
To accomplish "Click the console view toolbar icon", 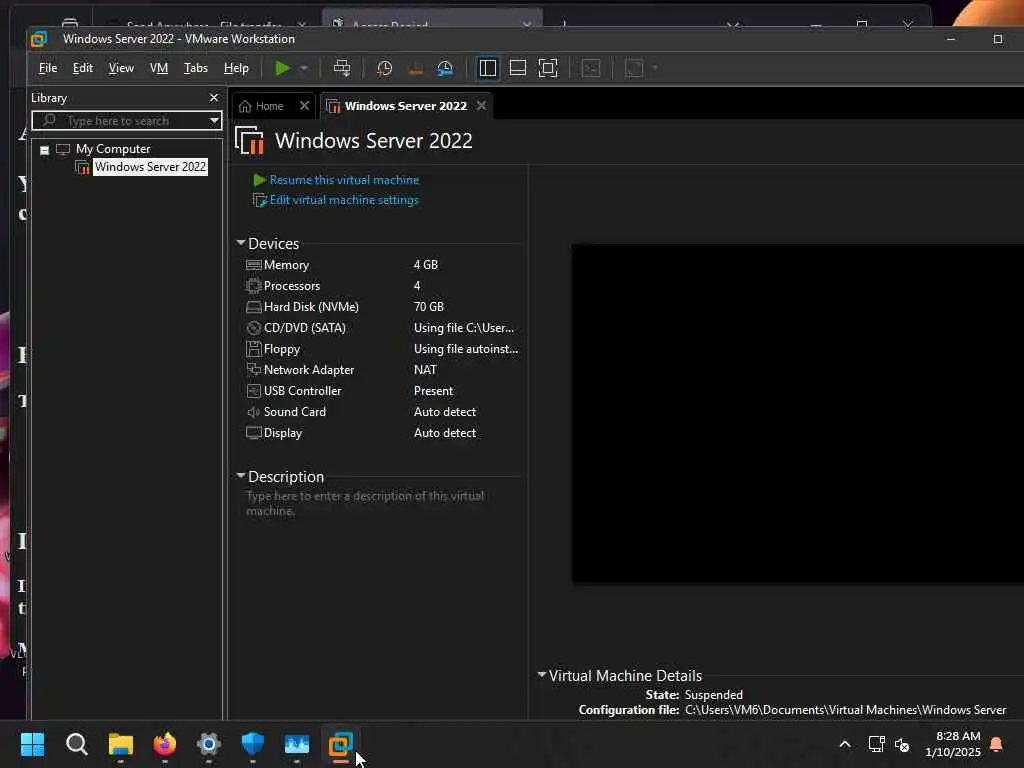I will 591,68.
